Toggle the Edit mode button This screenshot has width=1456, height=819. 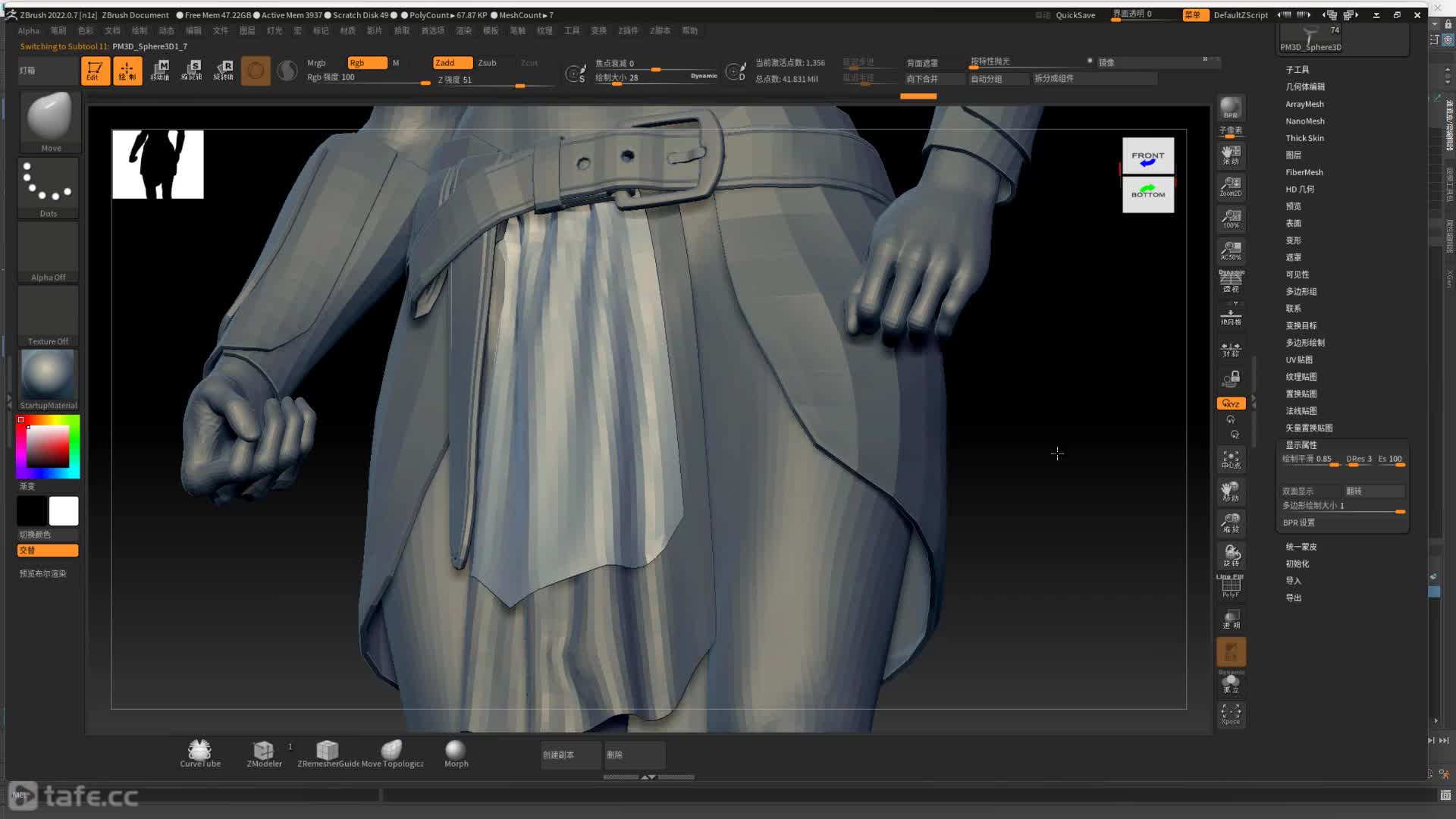(x=95, y=71)
